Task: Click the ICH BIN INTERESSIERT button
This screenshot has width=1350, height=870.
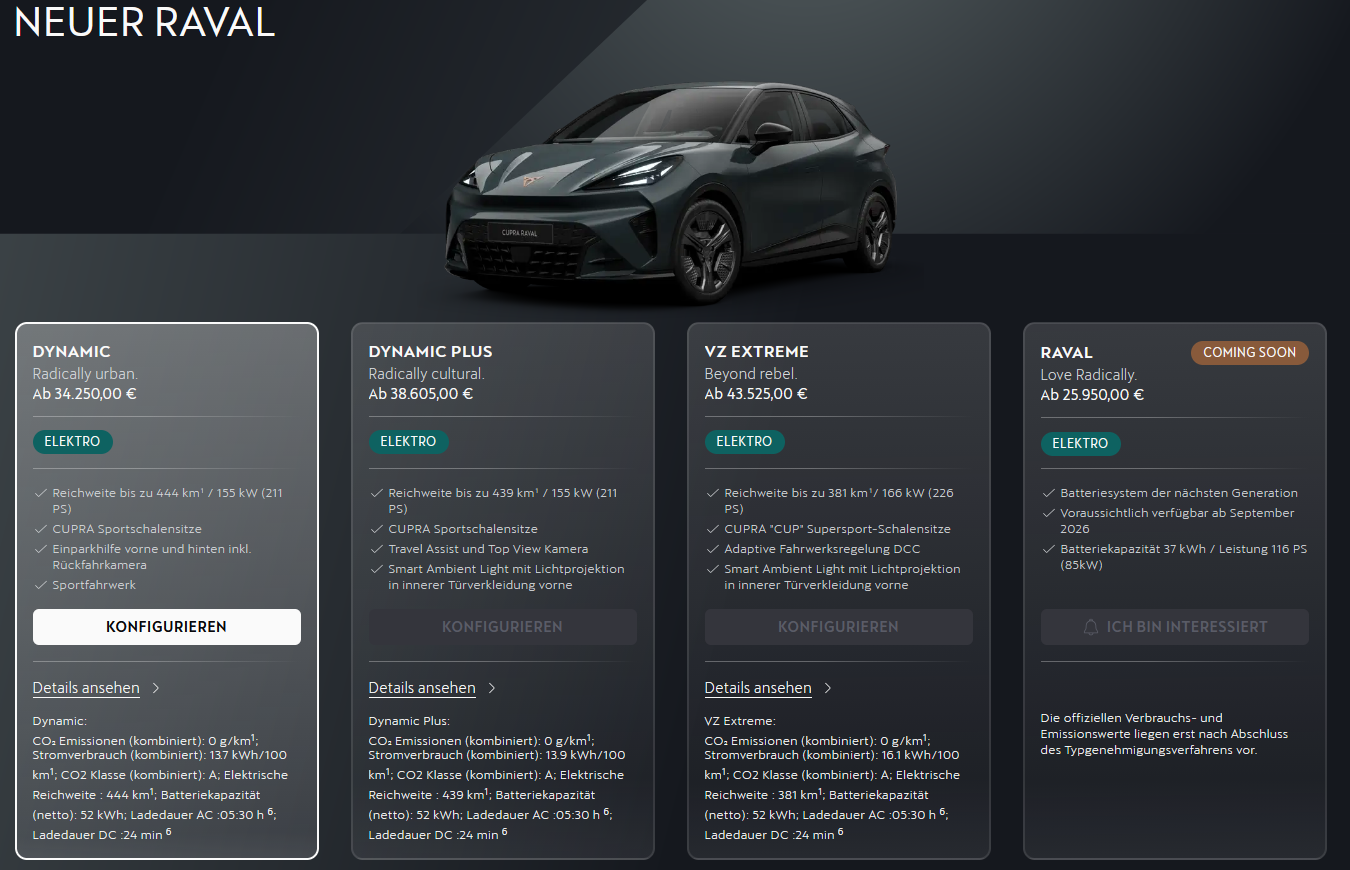Action: pyautogui.click(x=1175, y=627)
